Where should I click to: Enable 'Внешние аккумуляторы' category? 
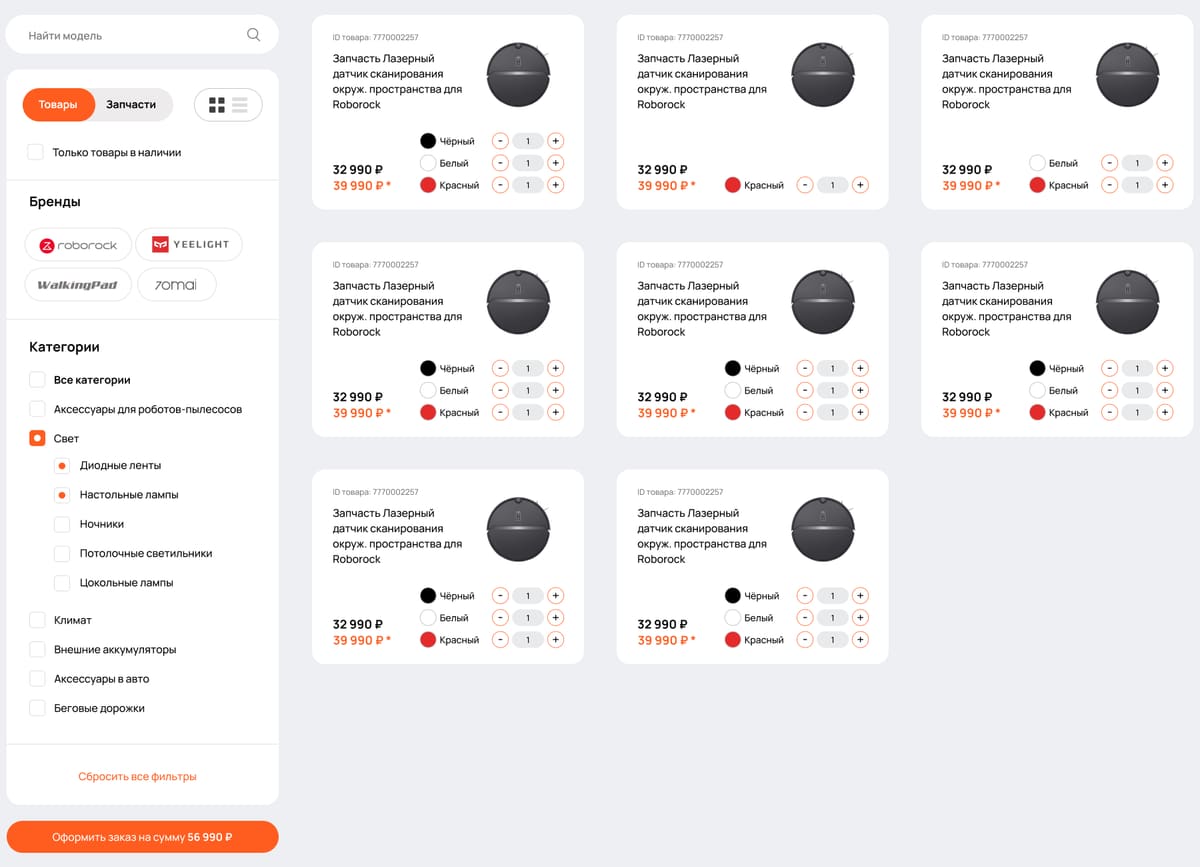click(x=37, y=649)
